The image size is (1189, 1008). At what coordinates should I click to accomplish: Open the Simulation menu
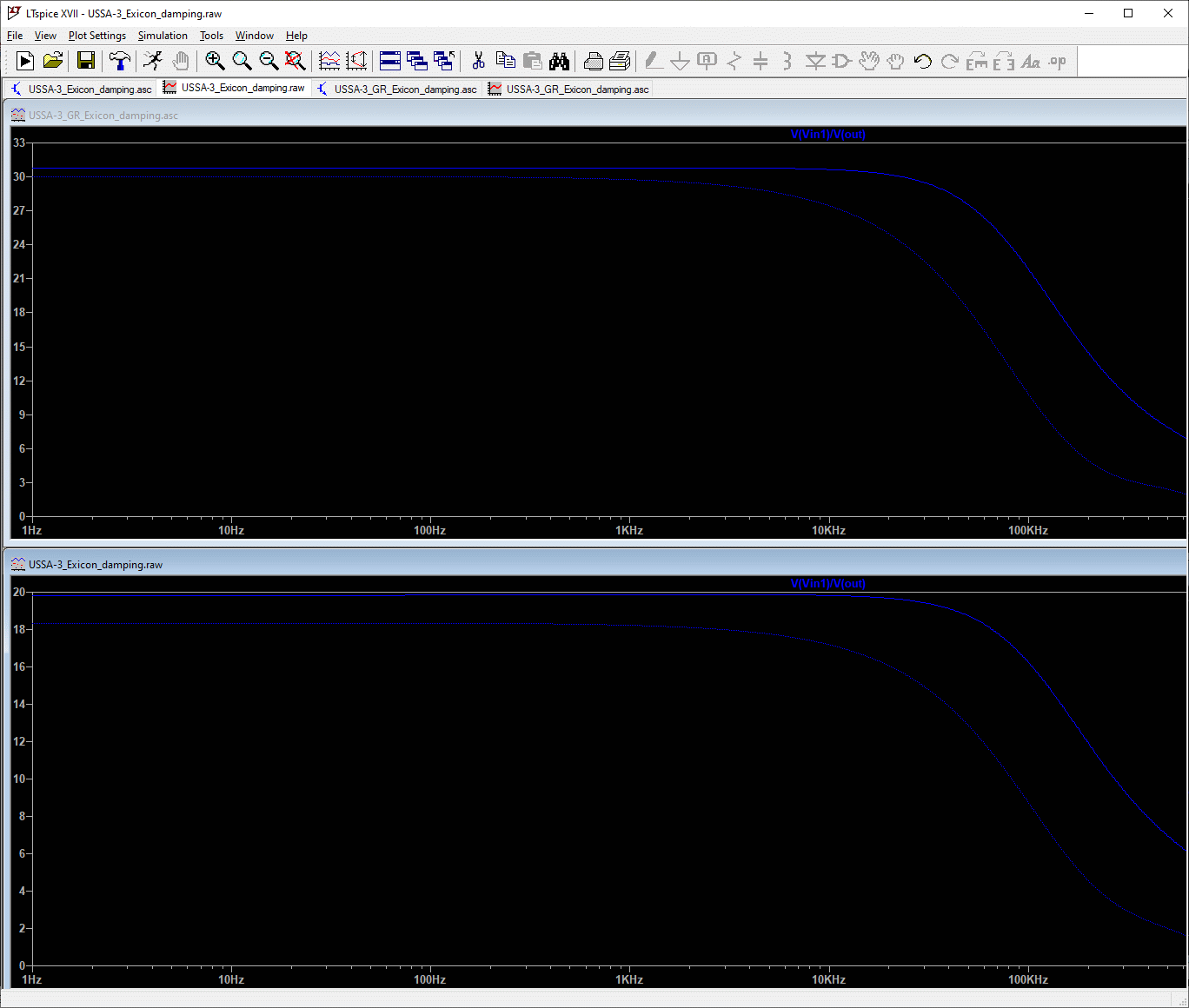pyautogui.click(x=163, y=36)
